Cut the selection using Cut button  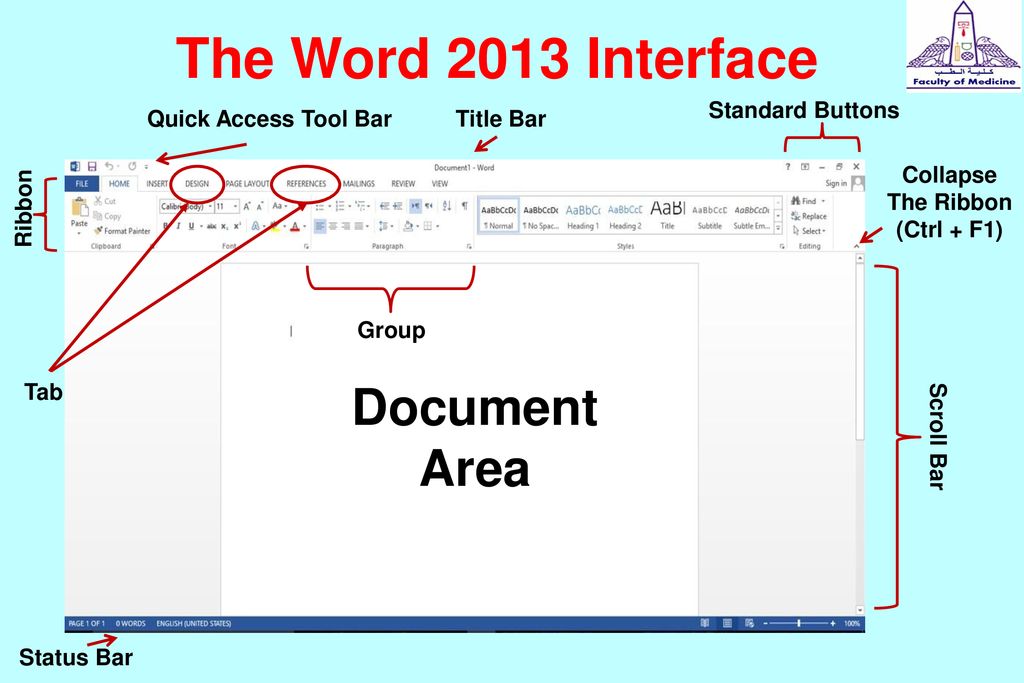point(104,201)
